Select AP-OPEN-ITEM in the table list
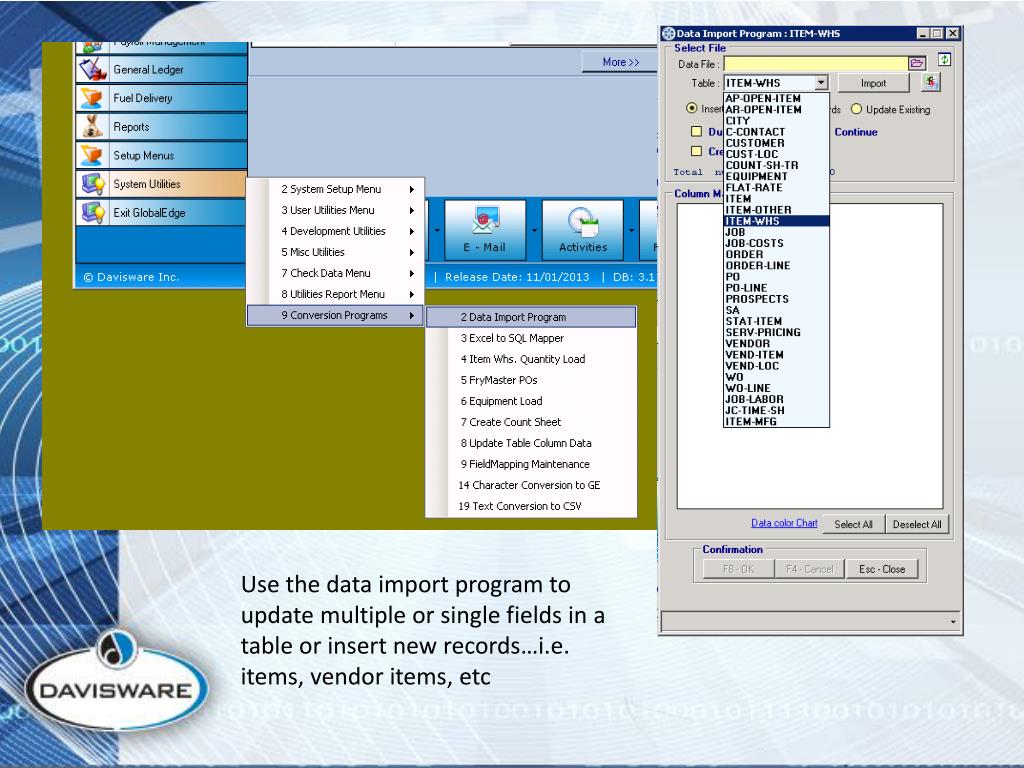The height and width of the screenshot is (768, 1024). [x=776, y=99]
